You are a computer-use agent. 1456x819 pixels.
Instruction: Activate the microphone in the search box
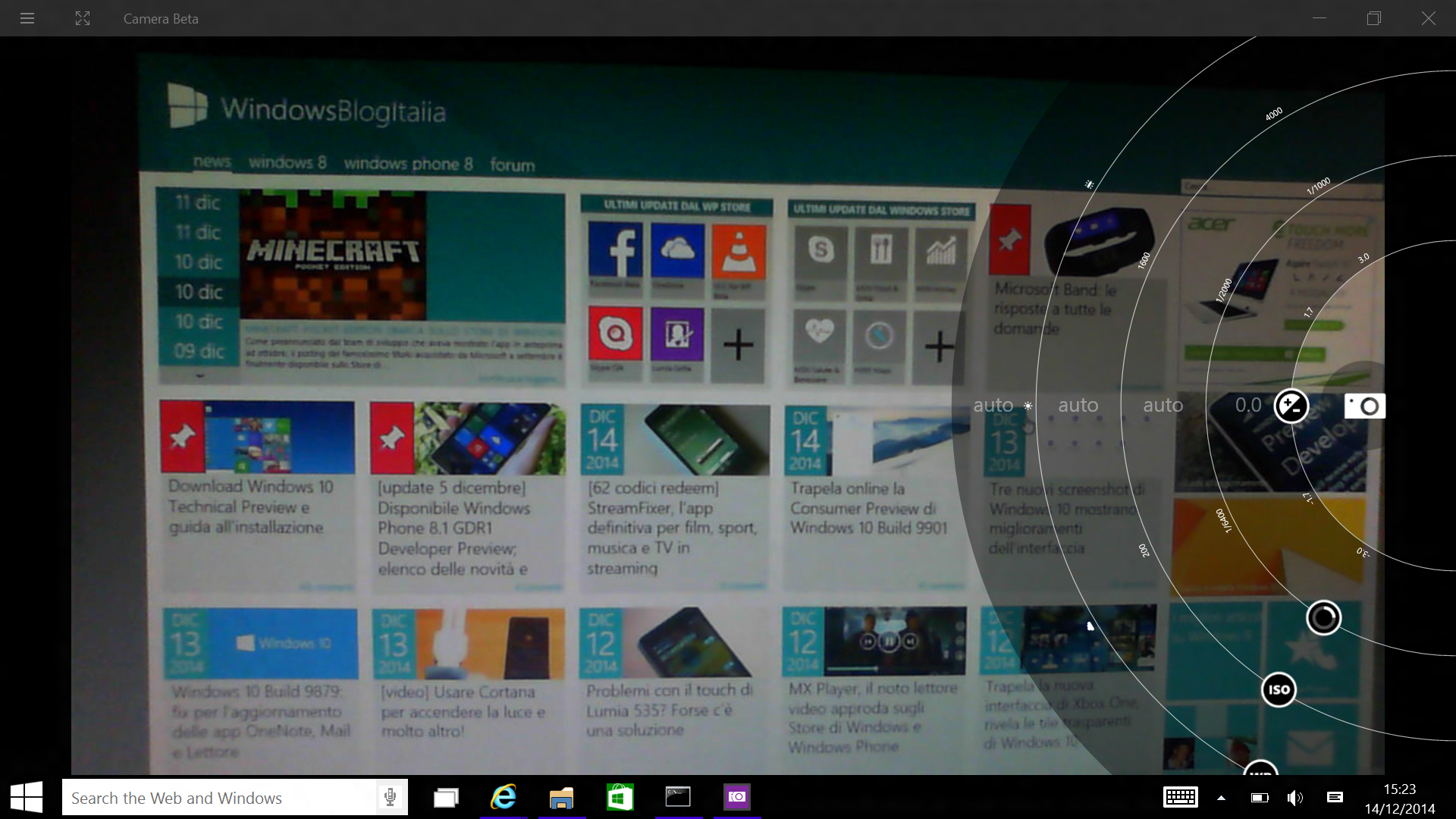pos(391,798)
